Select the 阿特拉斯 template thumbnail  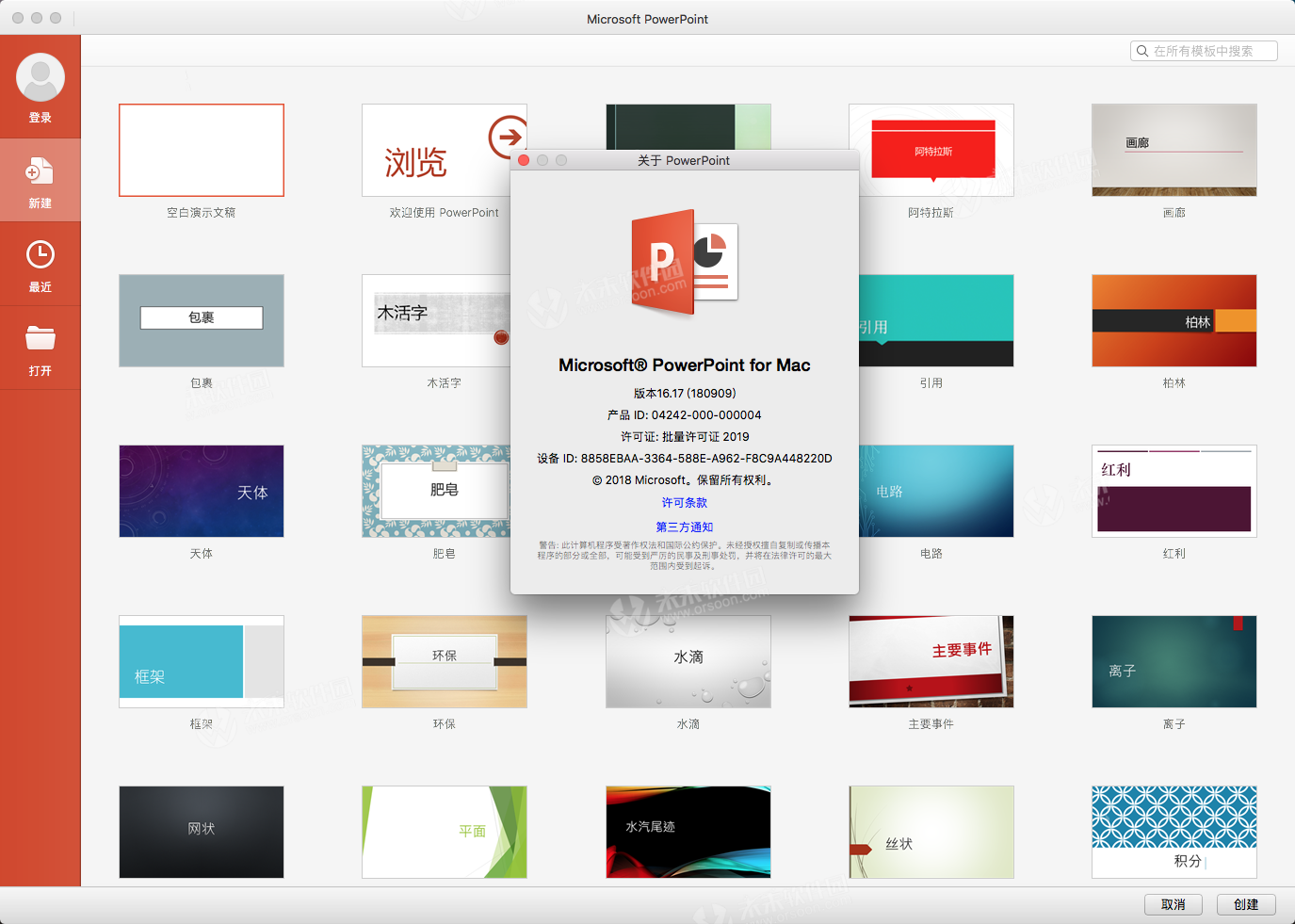[931, 150]
